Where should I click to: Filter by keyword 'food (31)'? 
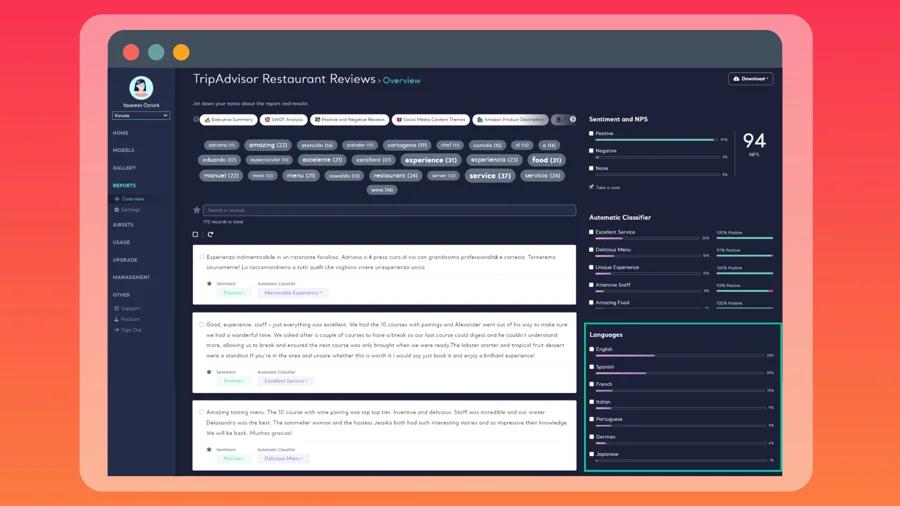546,160
